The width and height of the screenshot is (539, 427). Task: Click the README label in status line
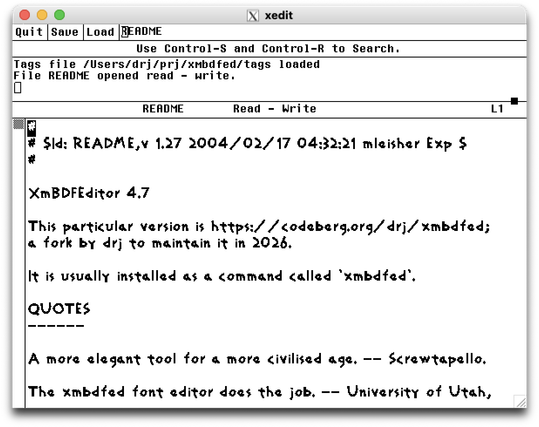pos(163,109)
